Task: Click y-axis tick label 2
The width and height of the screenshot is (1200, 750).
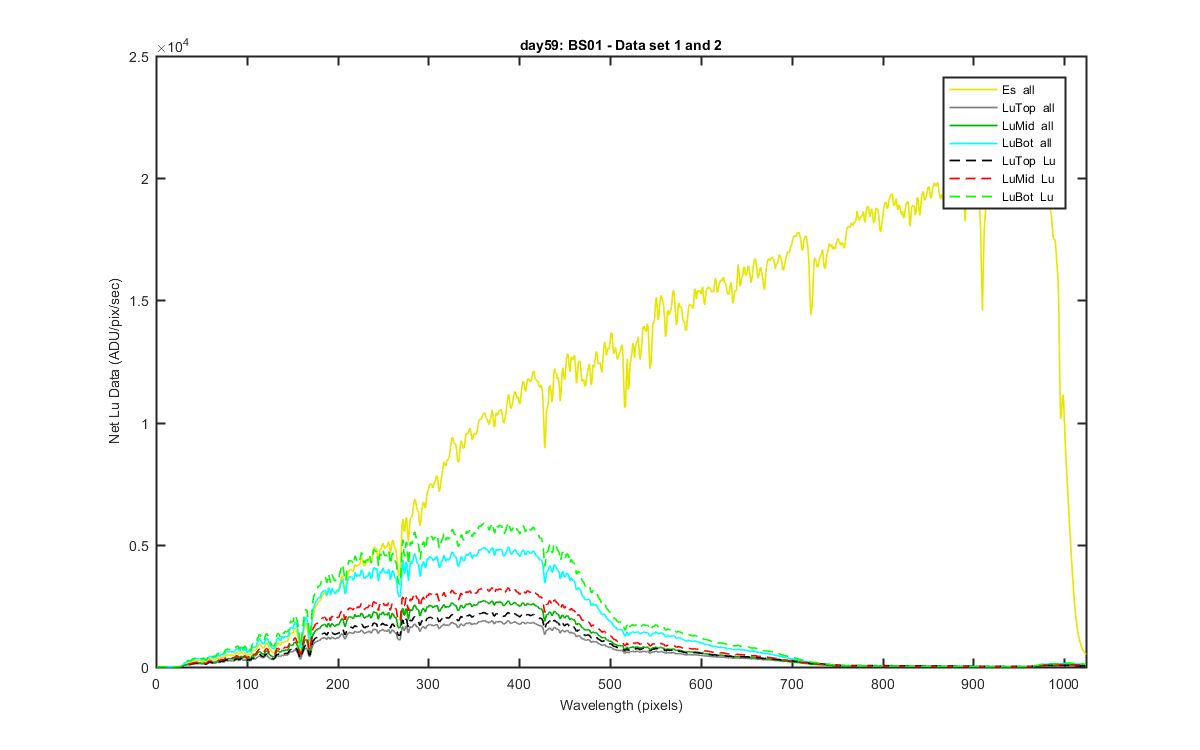Action: click(146, 179)
